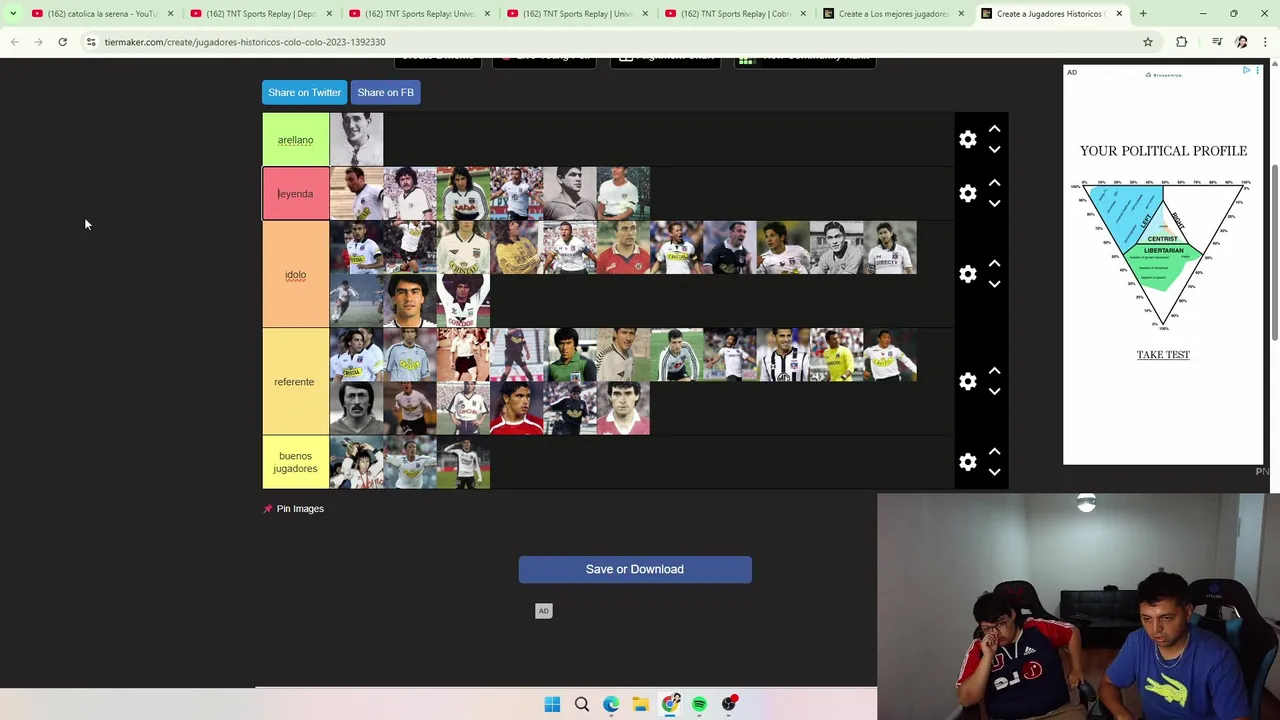Open AdChoices icon on political ad

point(1247,71)
